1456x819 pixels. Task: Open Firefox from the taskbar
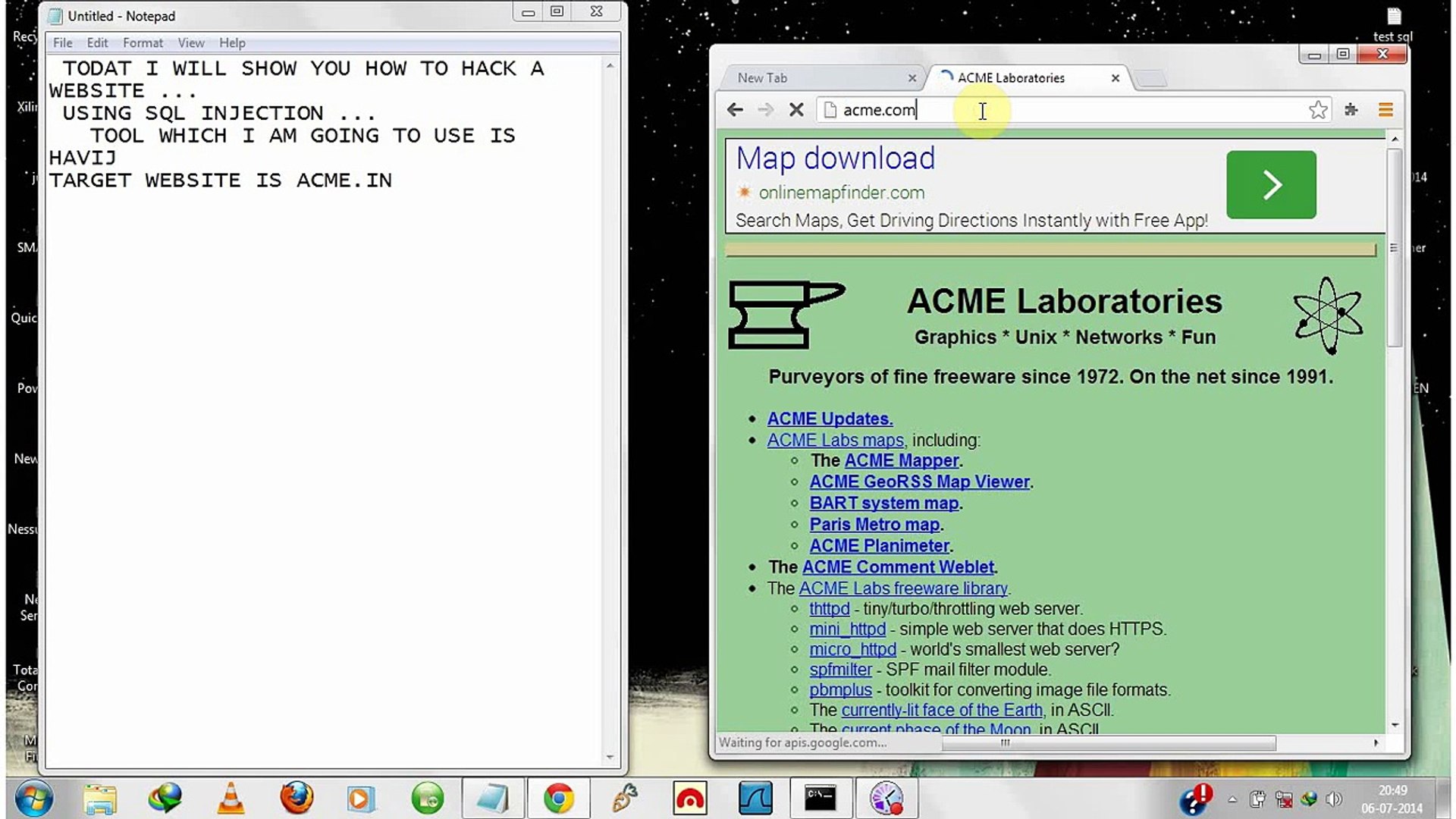click(x=297, y=799)
